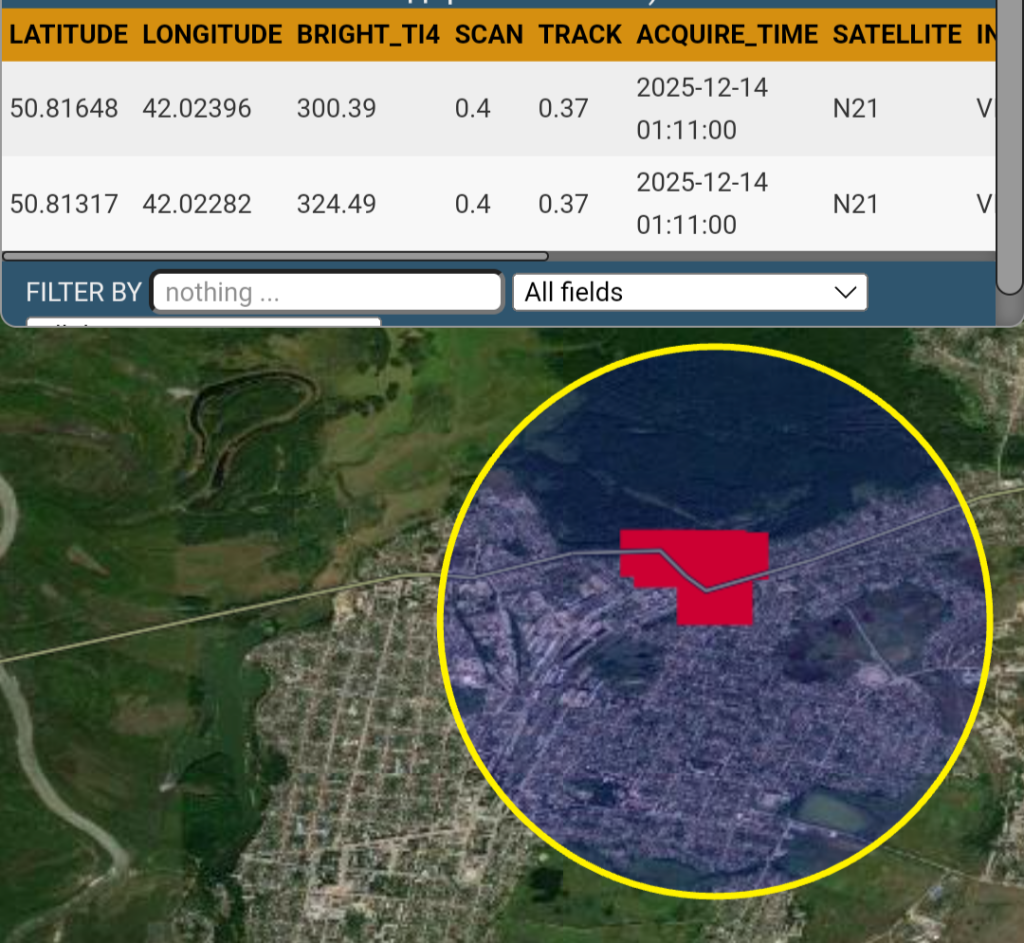Click longitude cell 42.02396
The height and width of the screenshot is (943, 1024).
click(197, 108)
